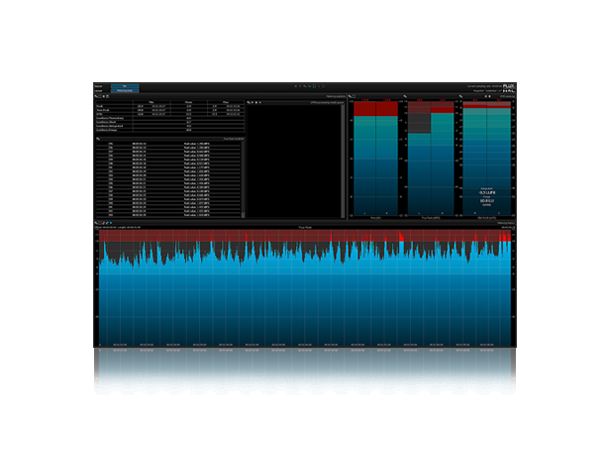Screen dimensions: 610x450
Task: Click the Mean column header in statistics table
Action: click(x=189, y=102)
